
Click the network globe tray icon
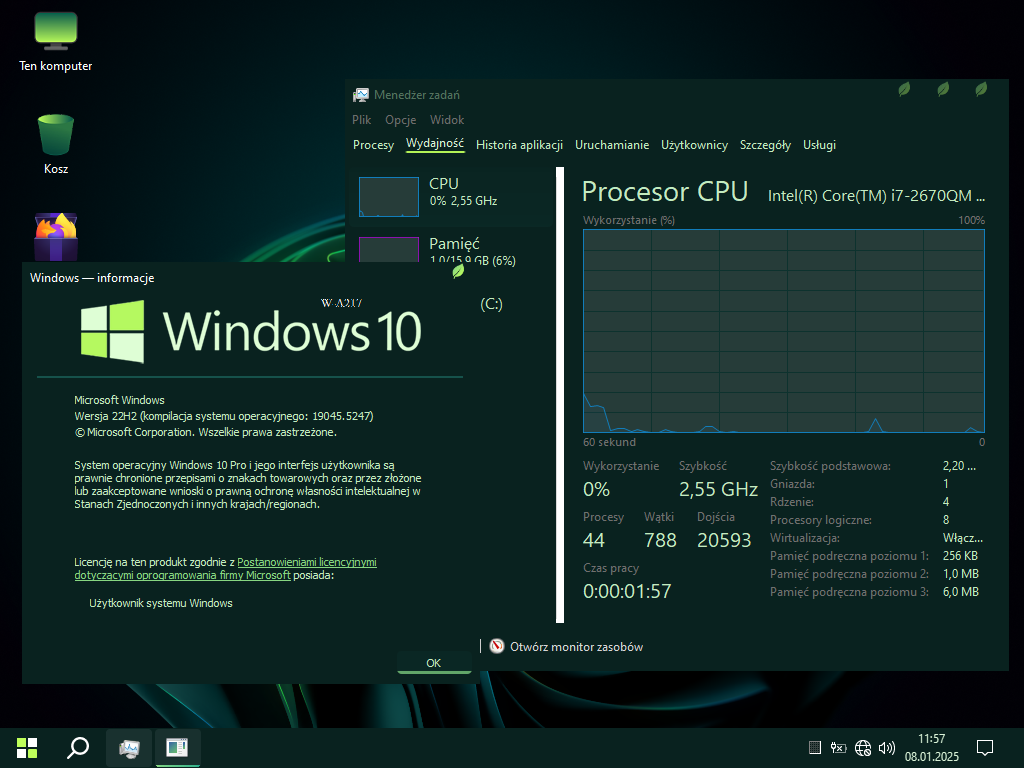point(863,748)
